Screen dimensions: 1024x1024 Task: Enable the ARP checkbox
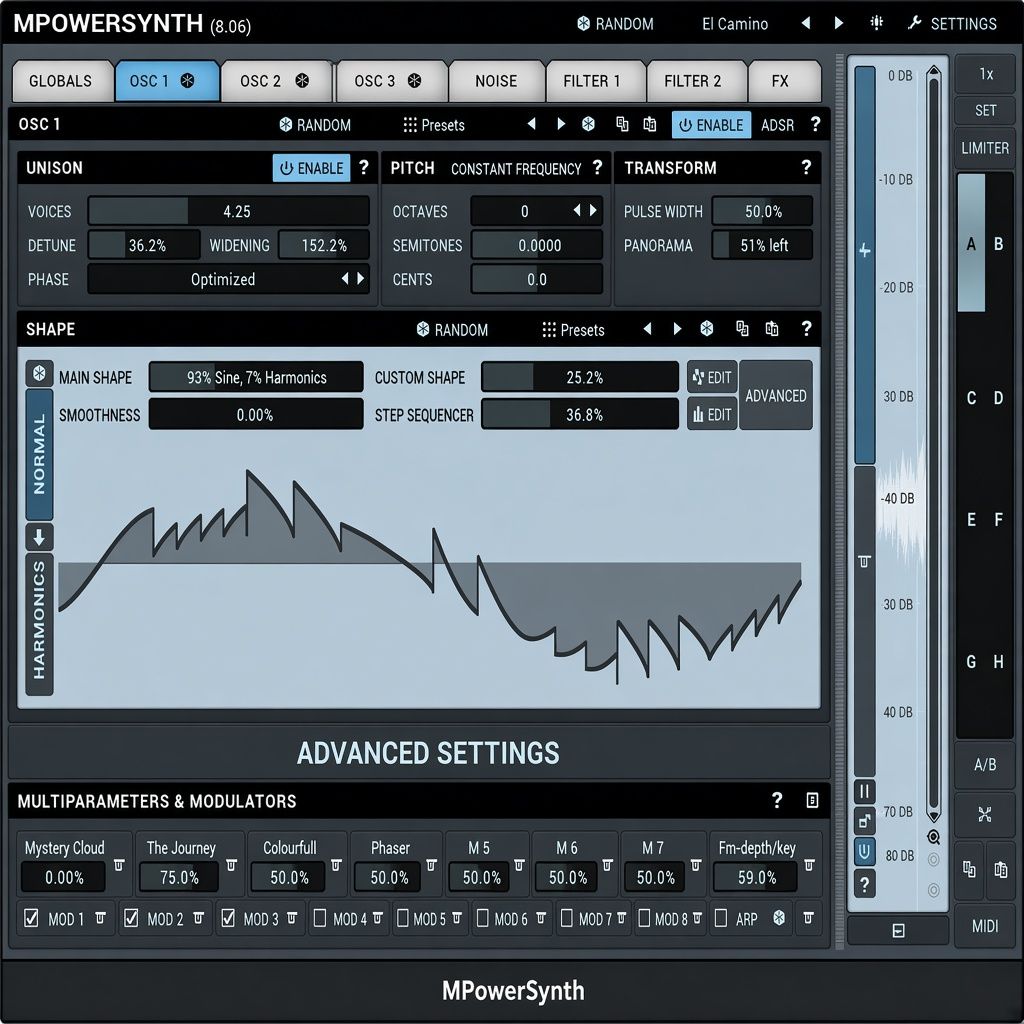click(x=721, y=918)
